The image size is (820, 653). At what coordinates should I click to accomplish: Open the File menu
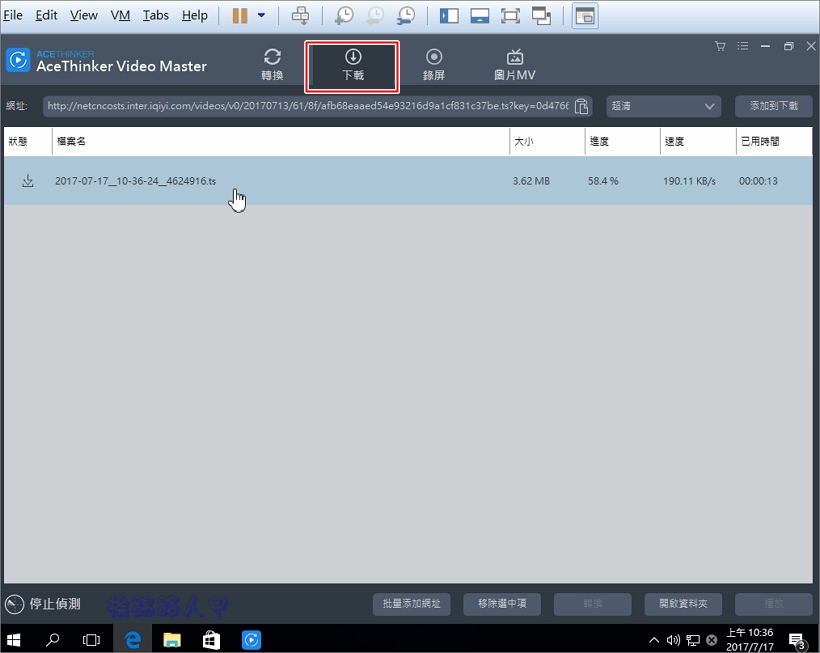(13, 15)
